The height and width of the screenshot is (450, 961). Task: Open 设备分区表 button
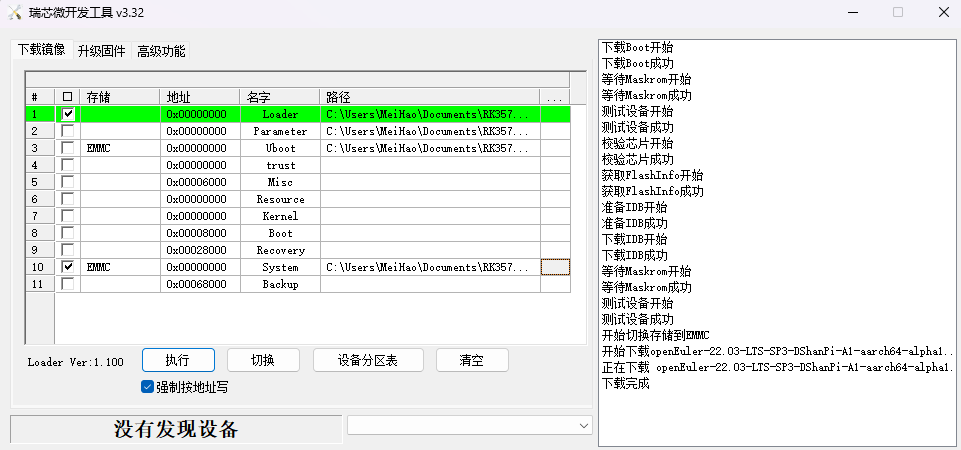click(x=368, y=360)
